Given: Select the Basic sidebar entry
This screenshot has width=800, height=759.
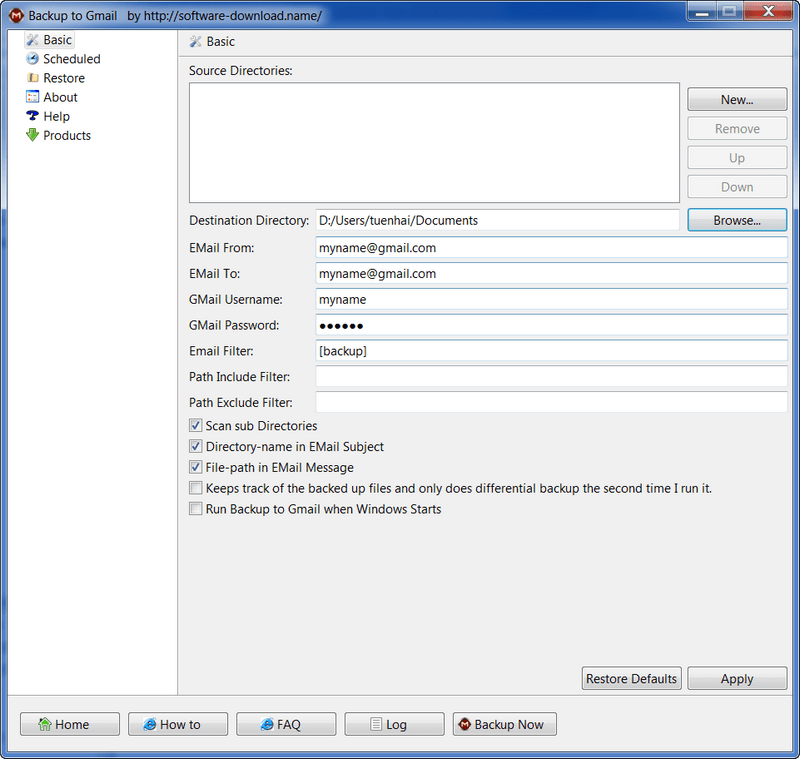Looking at the screenshot, I should (57, 40).
